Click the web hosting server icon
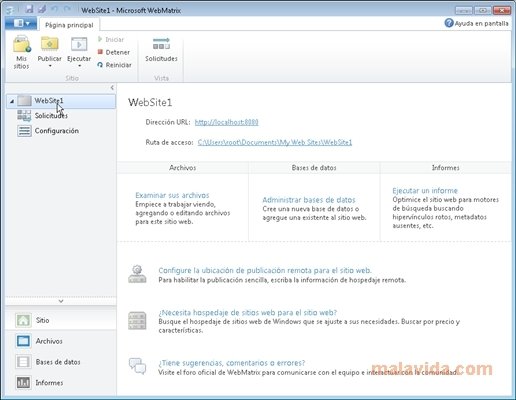The width and height of the screenshot is (516, 400). 137,320
